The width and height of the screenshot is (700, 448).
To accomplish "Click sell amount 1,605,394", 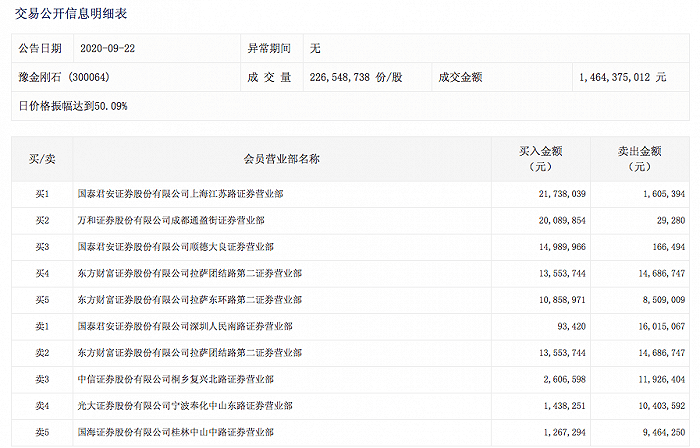I will pos(664,194).
